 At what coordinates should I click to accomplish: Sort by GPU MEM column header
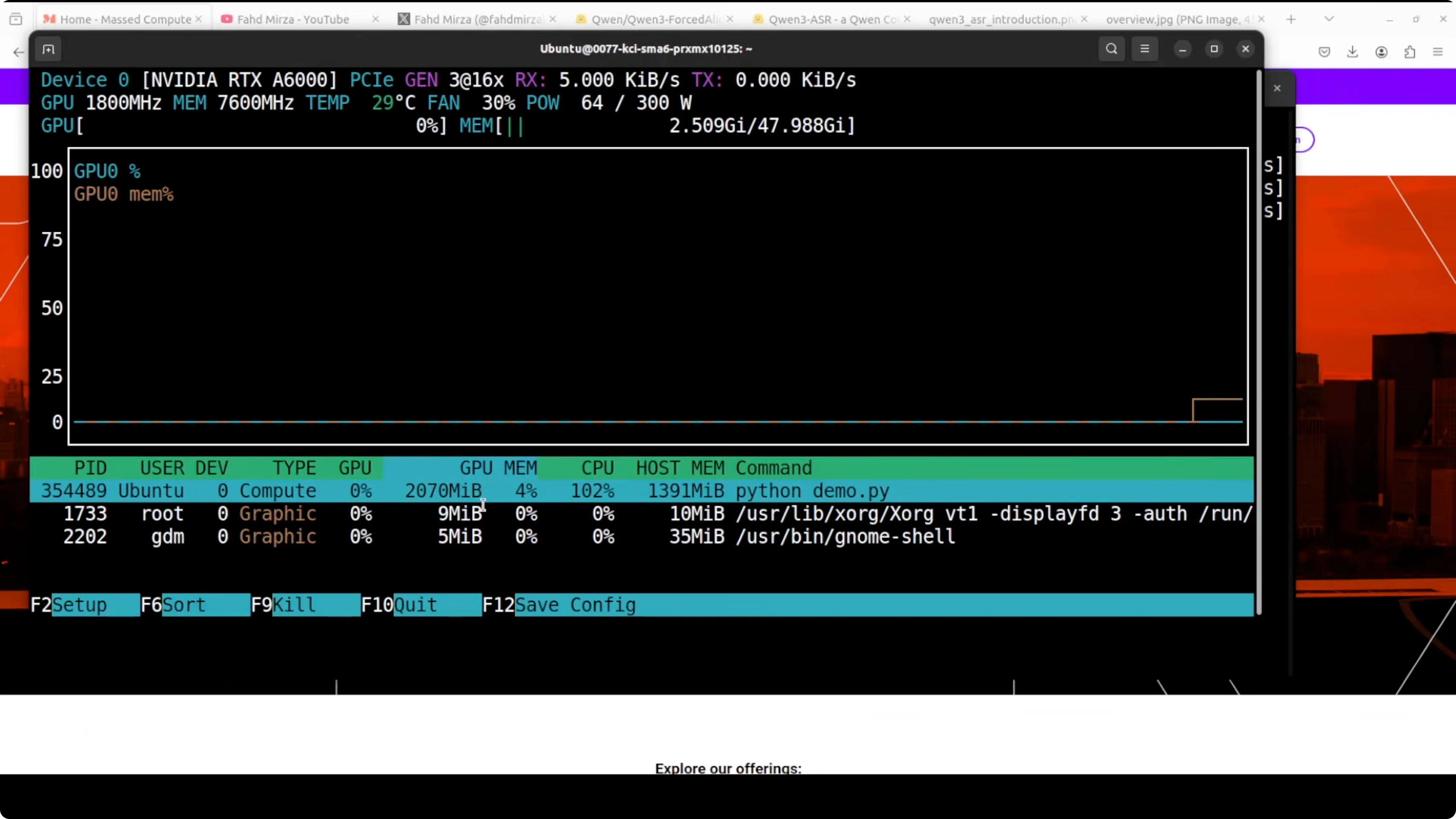497,468
